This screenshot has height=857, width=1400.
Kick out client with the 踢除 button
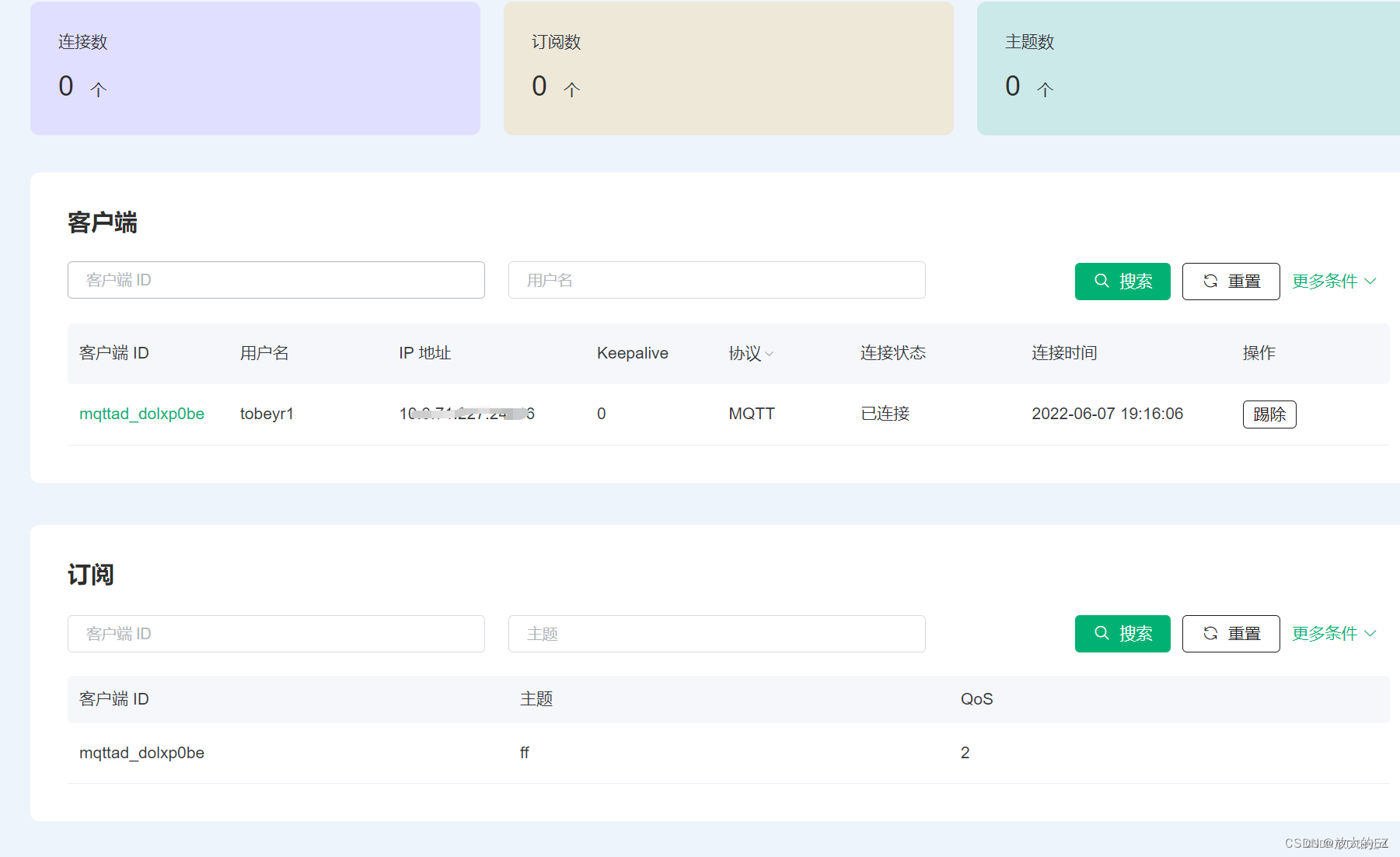click(1269, 415)
